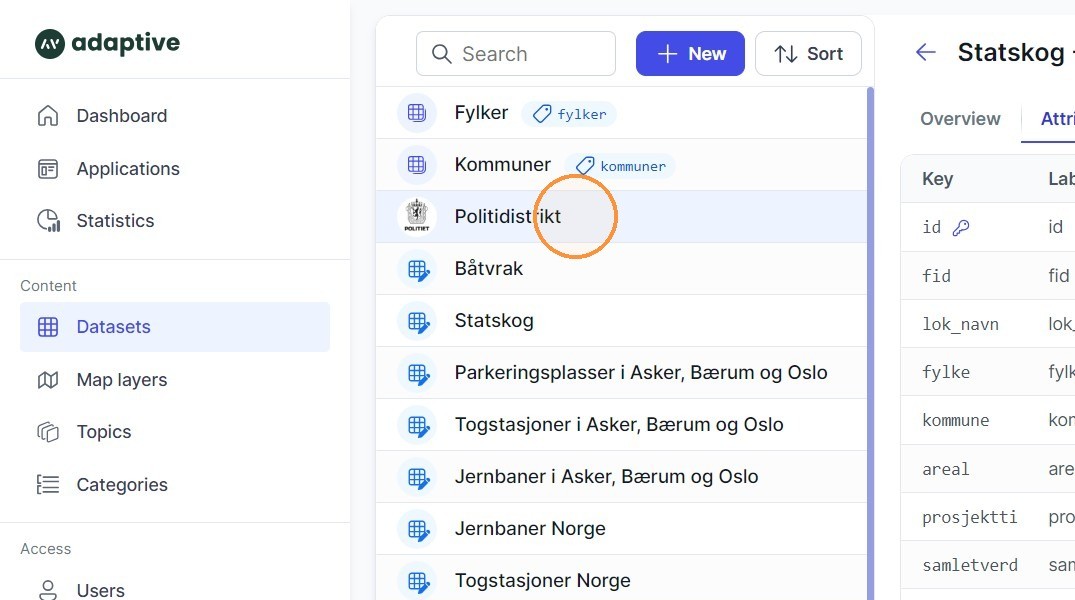Viewport: 1075px width, 600px height.
Task: Go back using the left arrow
Action: click(926, 52)
